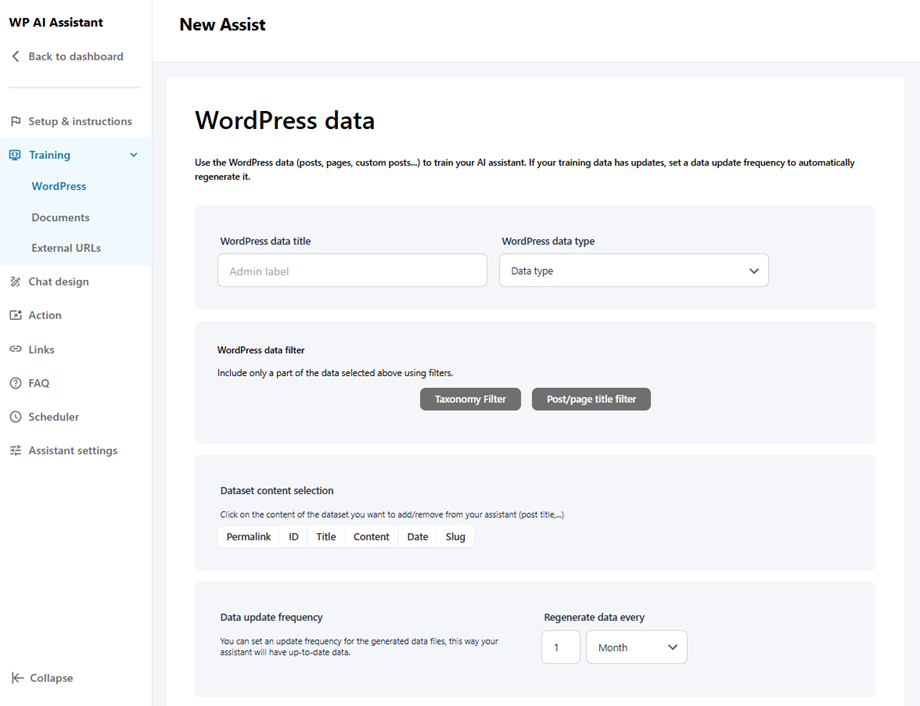The height and width of the screenshot is (706, 920).
Task: Toggle the Slug dataset field
Action: pyautogui.click(x=455, y=536)
